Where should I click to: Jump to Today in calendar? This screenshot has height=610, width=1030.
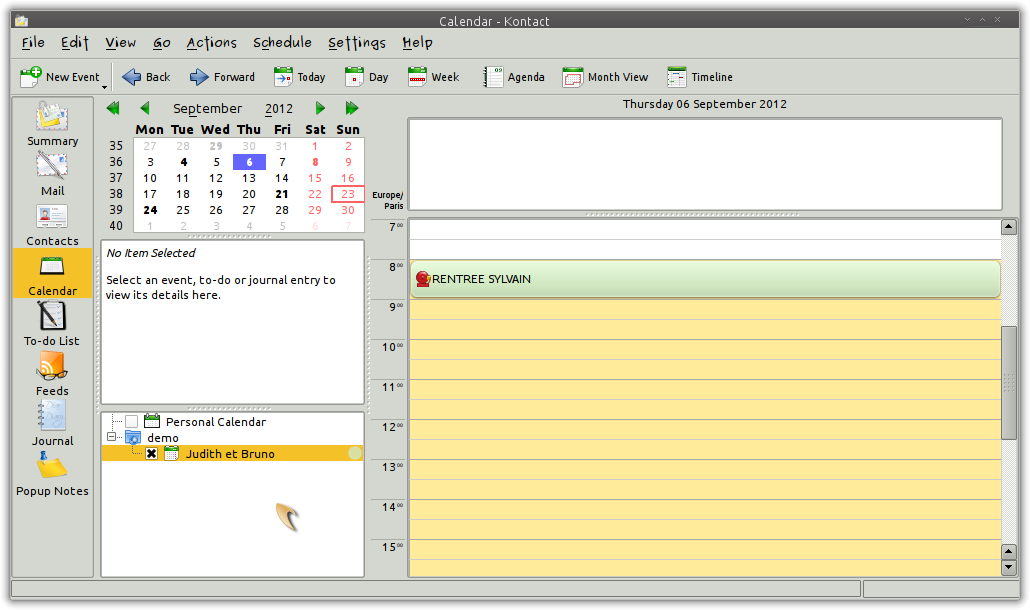click(300, 77)
